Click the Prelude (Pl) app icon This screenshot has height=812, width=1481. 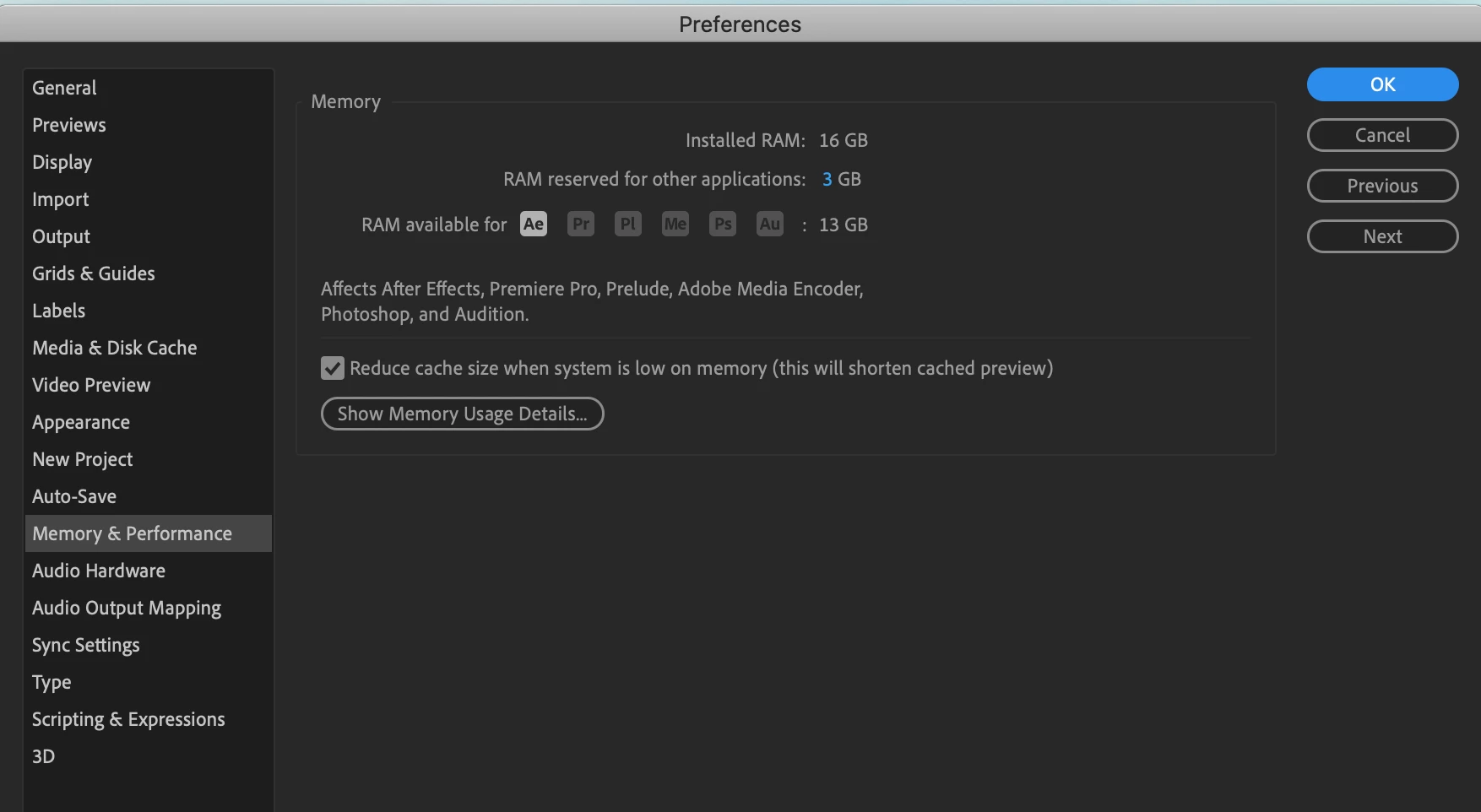628,224
